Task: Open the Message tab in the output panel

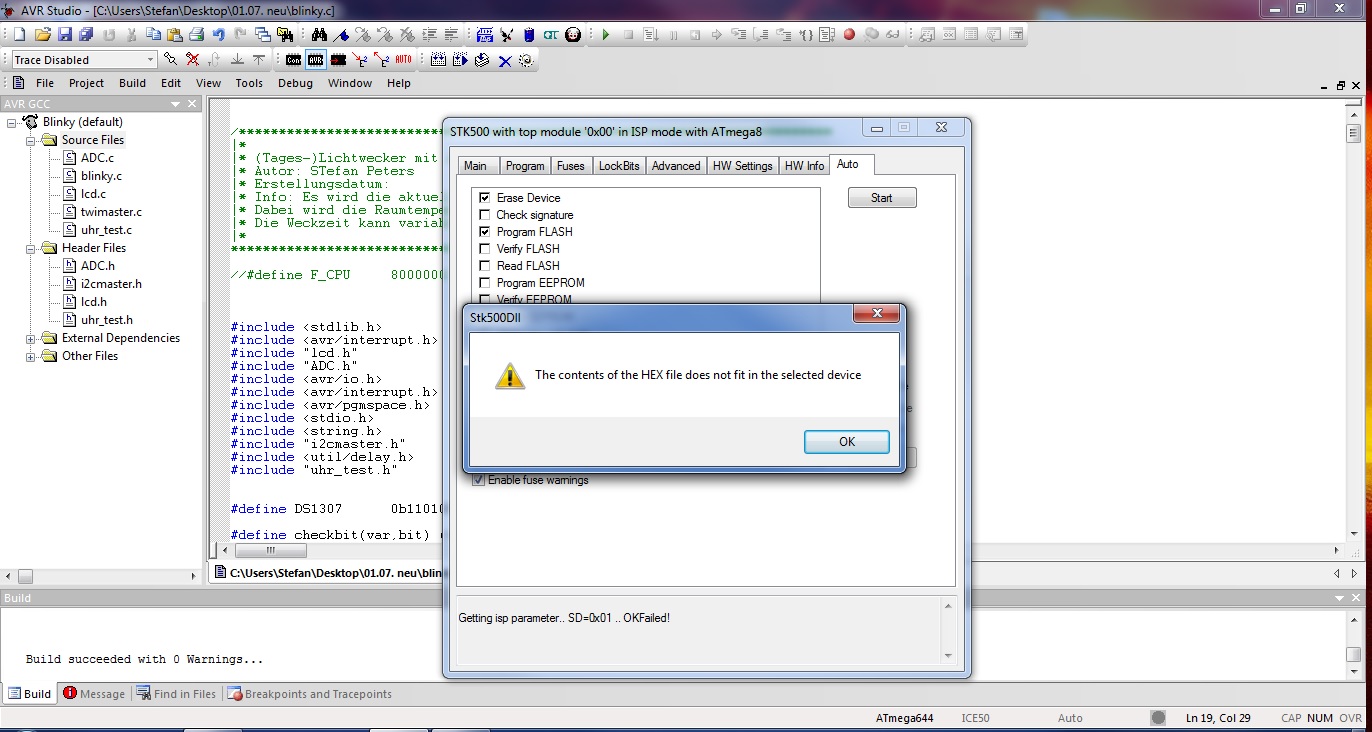Action: pos(94,694)
